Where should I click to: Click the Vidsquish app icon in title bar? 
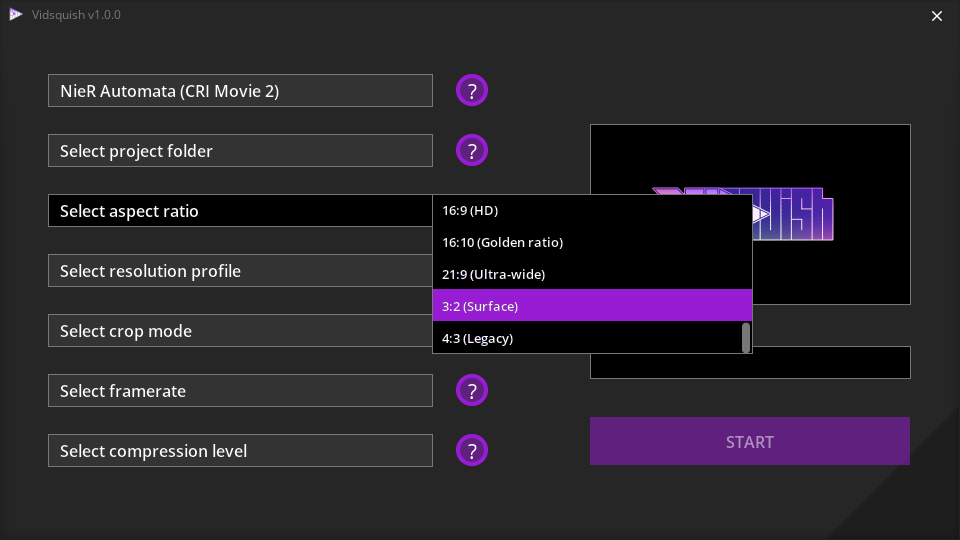(15, 15)
